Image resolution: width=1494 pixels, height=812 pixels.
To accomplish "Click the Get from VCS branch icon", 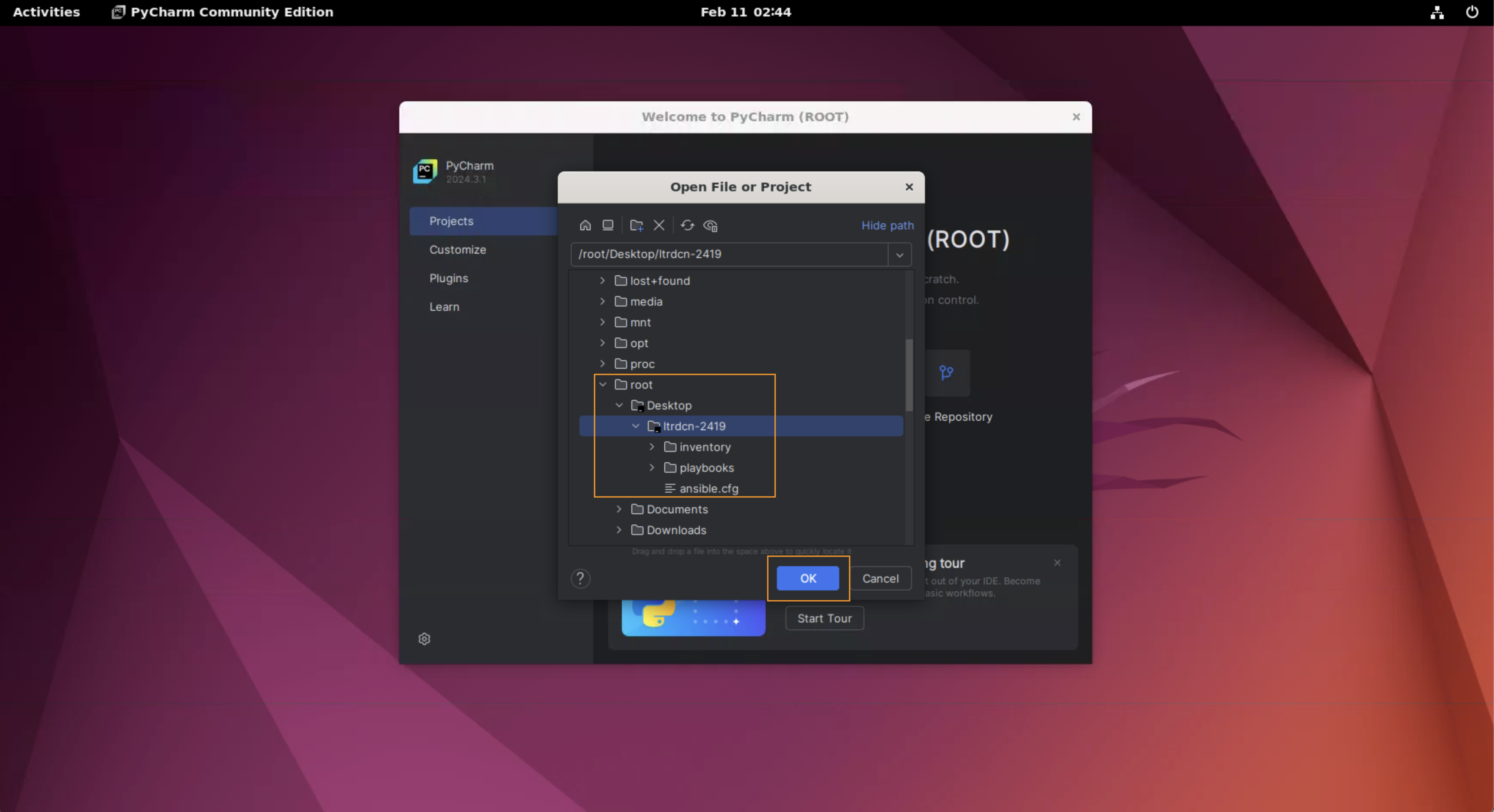I will pyautogui.click(x=946, y=373).
